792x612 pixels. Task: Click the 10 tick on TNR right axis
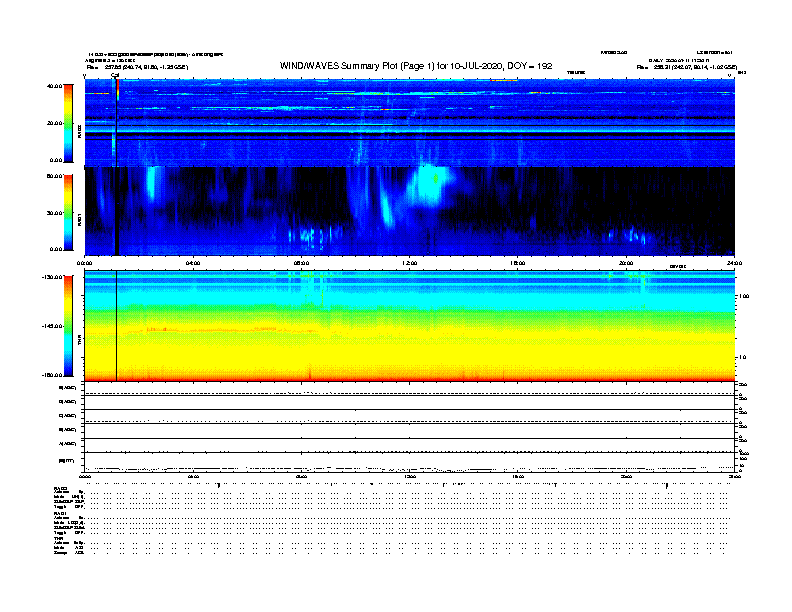pyautogui.click(x=742, y=358)
